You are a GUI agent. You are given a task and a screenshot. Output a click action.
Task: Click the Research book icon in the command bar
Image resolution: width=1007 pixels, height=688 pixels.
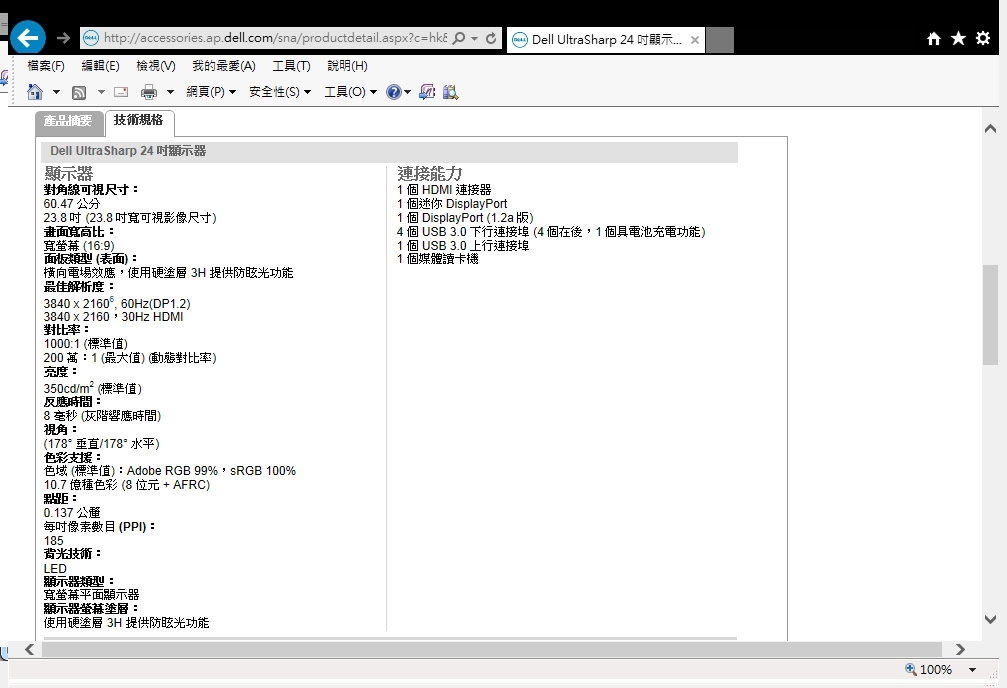point(450,92)
